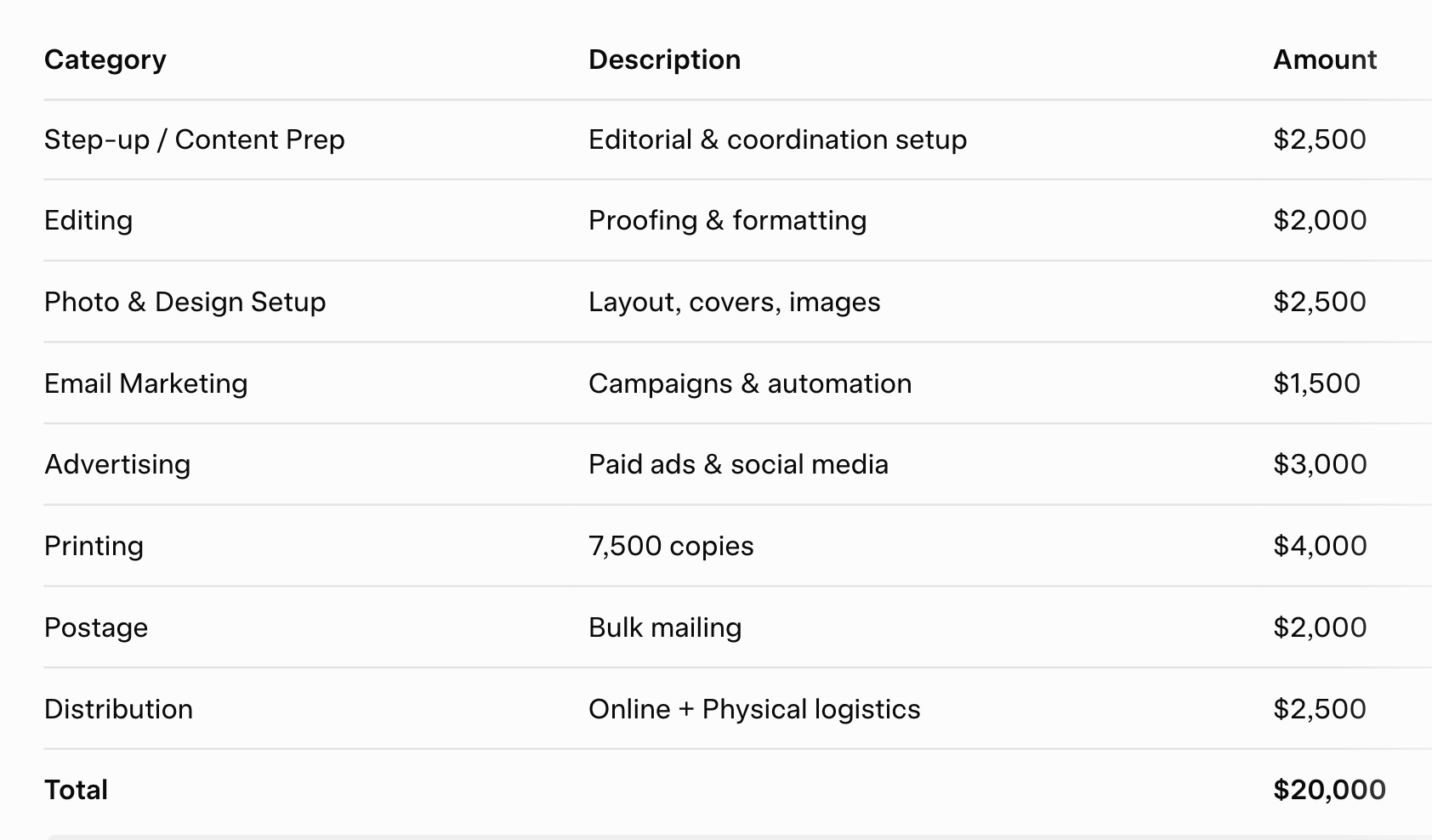Click the $4,000 amount cell
Image resolution: width=1432 pixels, height=840 pixels.
[x=1320, y=546]
